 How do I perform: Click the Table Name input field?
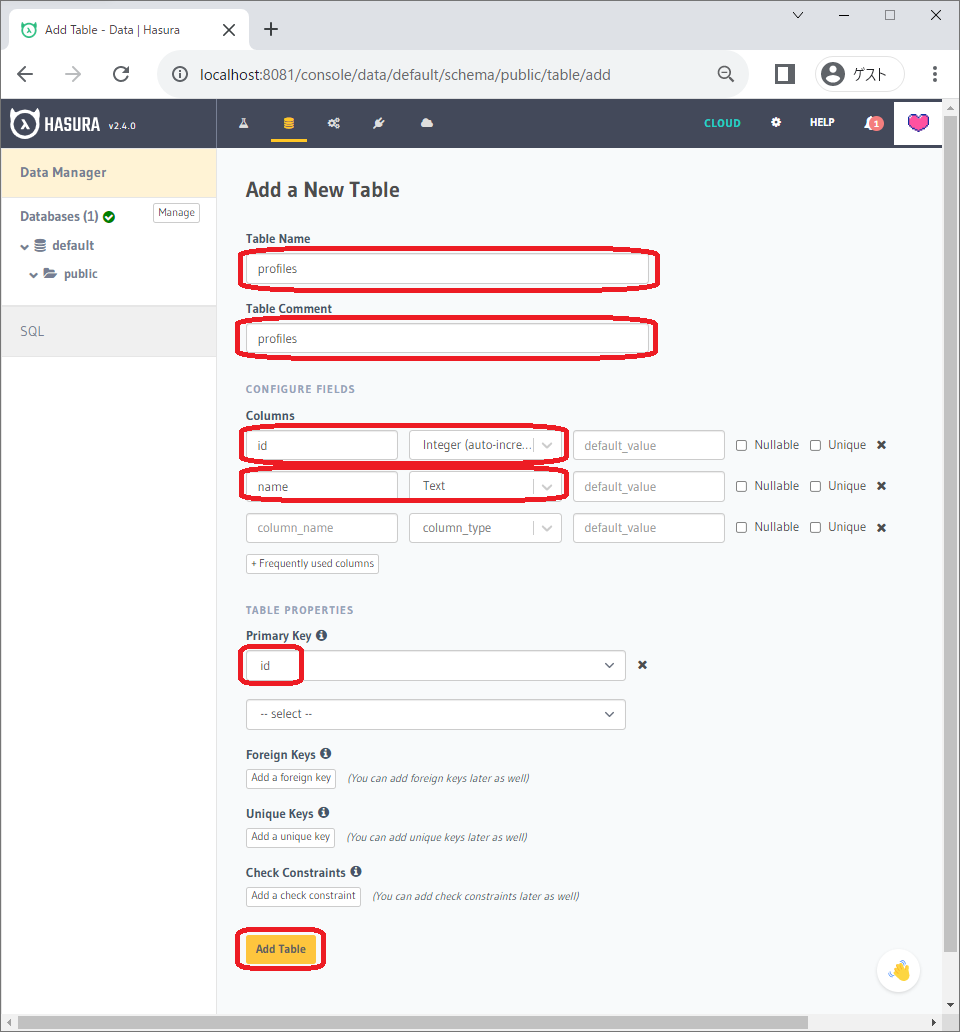click(447, 269)
